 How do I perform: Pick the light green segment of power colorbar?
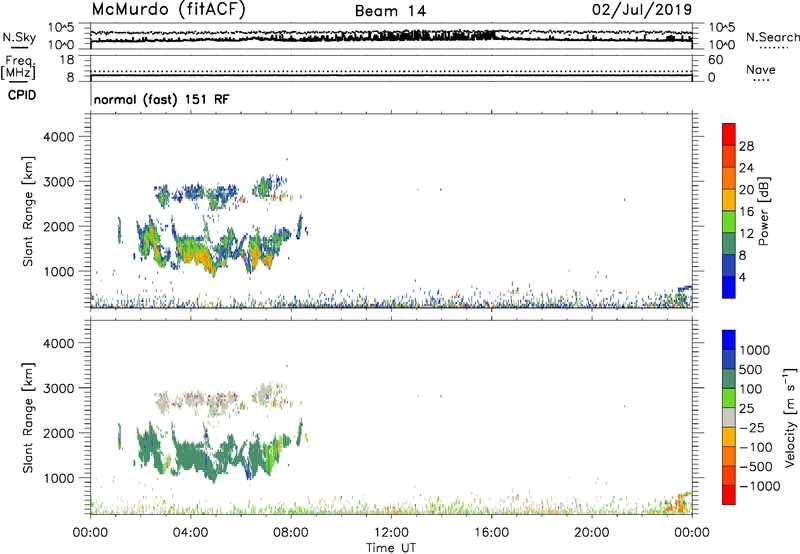pos(729,222)
